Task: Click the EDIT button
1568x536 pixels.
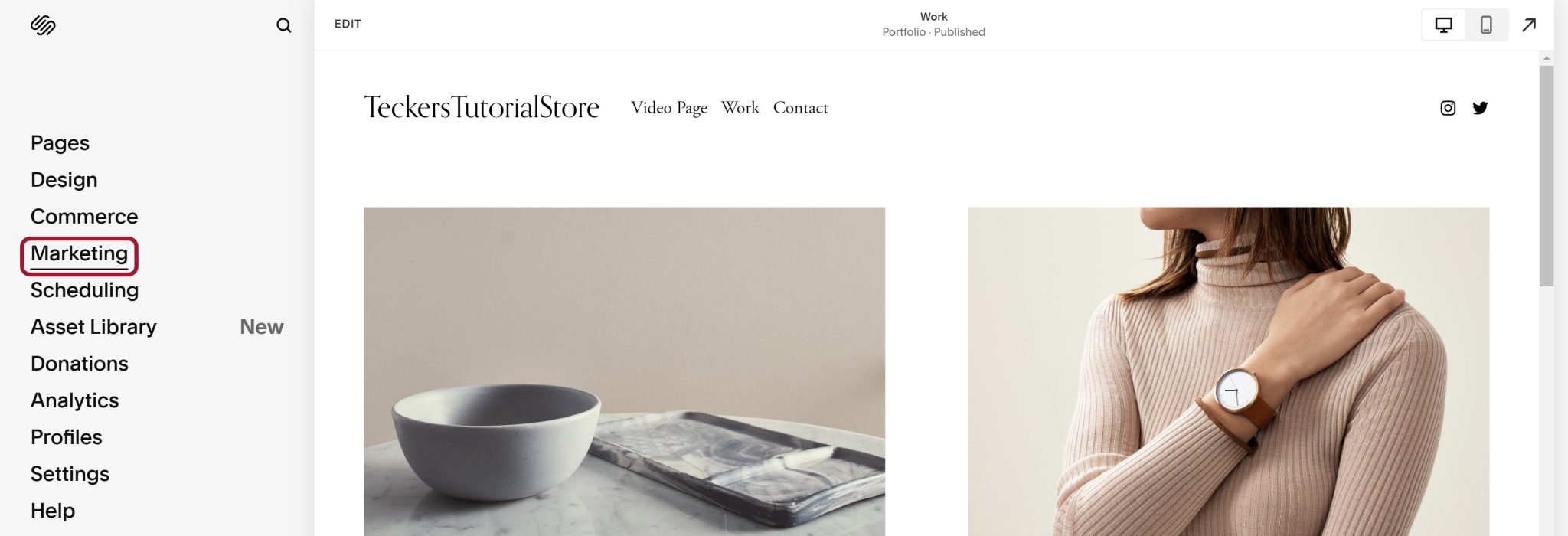Action: [348, 25]
